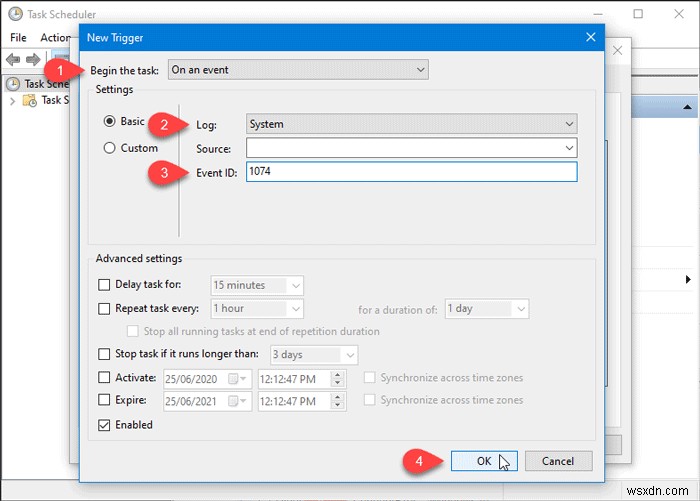
Task: Check Synchronize across time zones for Activate
Action: coord(369,378)
